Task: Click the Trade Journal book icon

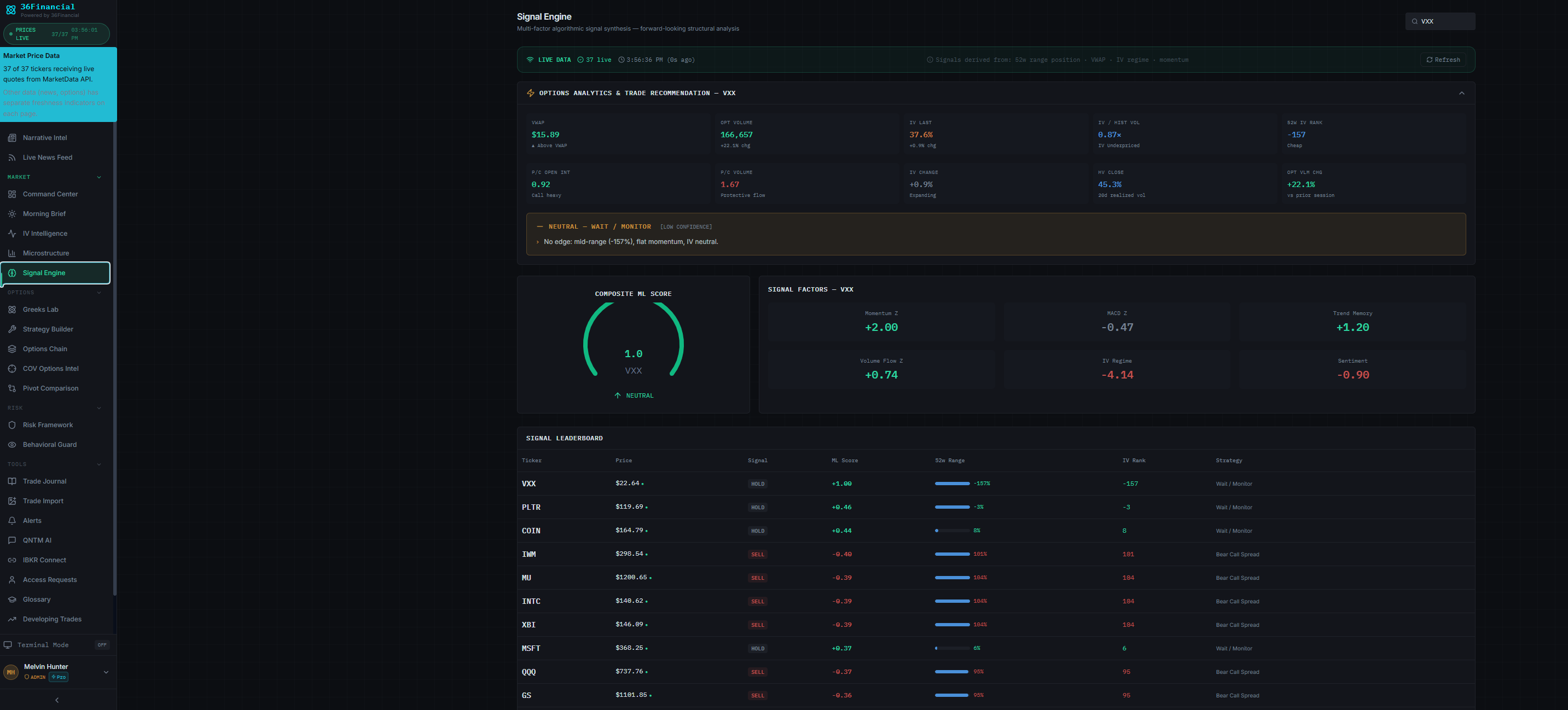Action: (12, 481)
